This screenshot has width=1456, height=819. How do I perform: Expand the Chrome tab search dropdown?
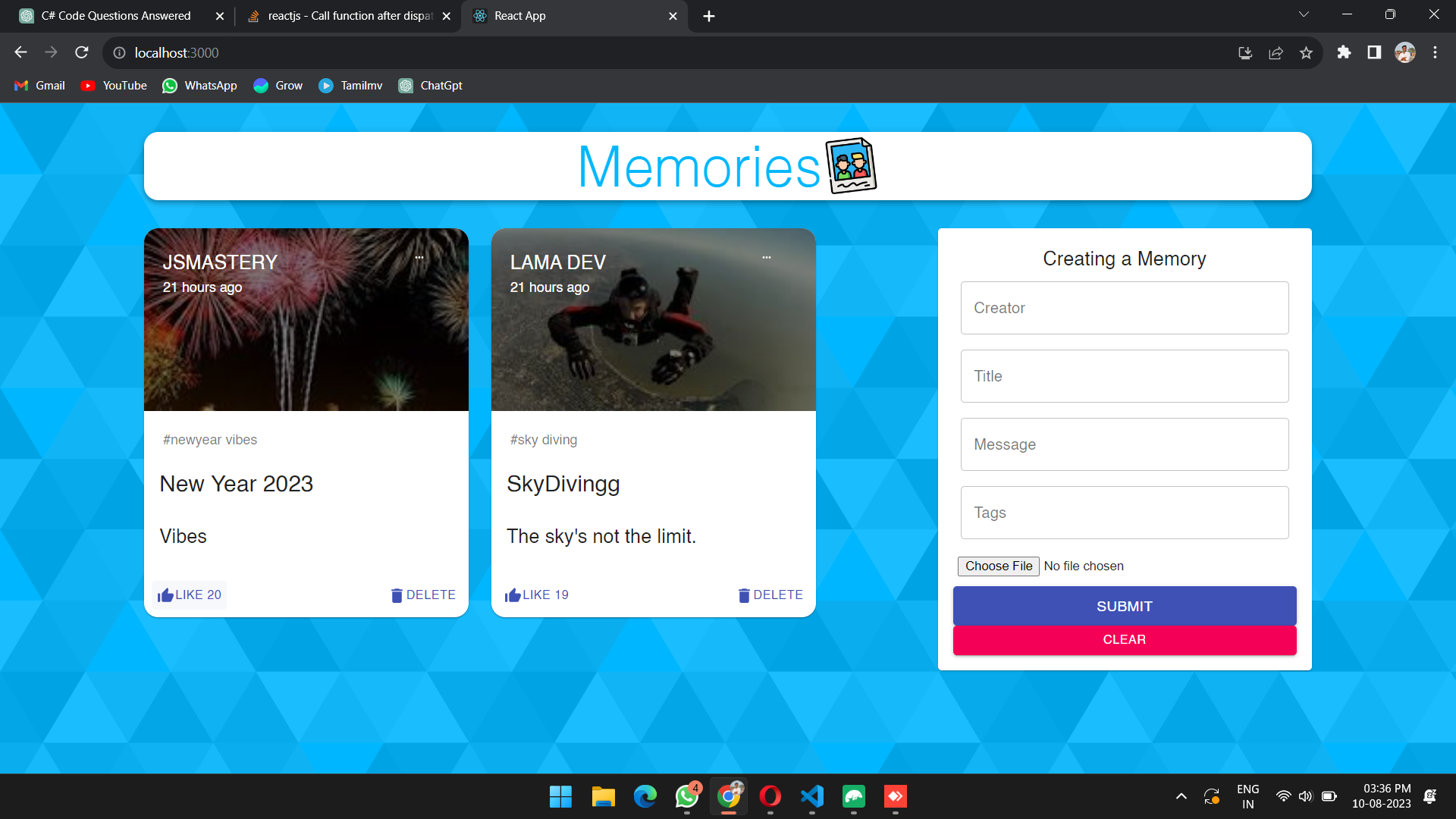(1304, 14)
